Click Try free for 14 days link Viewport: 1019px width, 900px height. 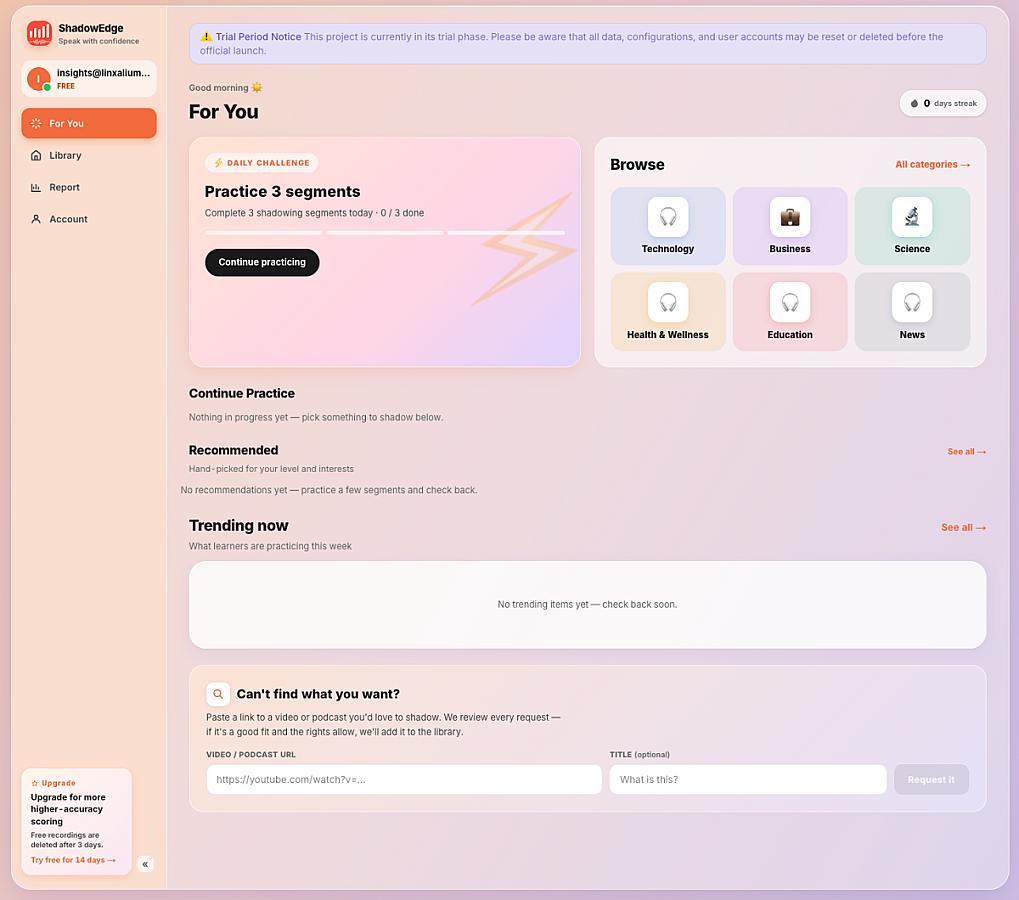point(73,860)
